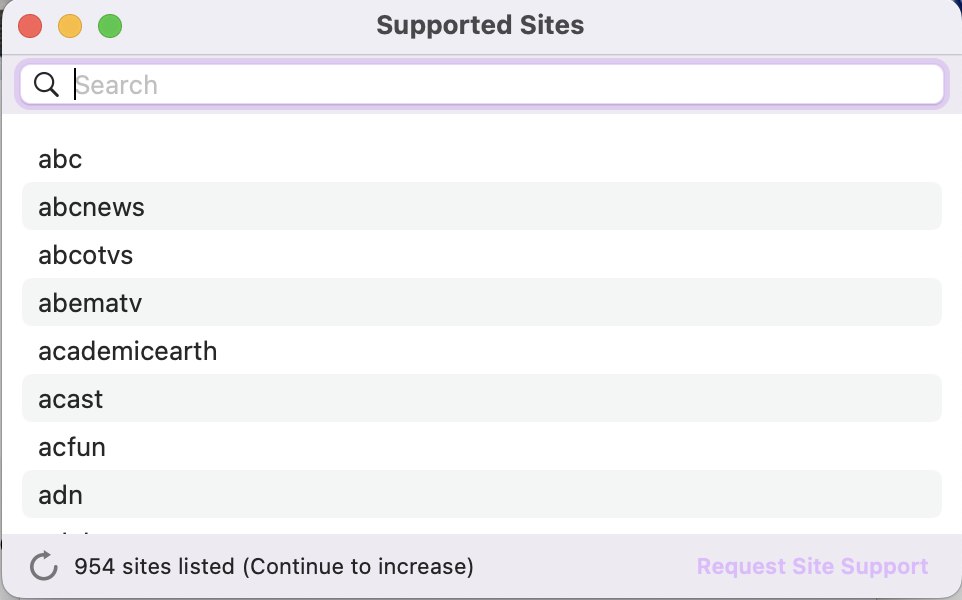This screenshot has width=962, height=600.
Task: Click the Continue to increase note
Action: (x=357, y=567)
